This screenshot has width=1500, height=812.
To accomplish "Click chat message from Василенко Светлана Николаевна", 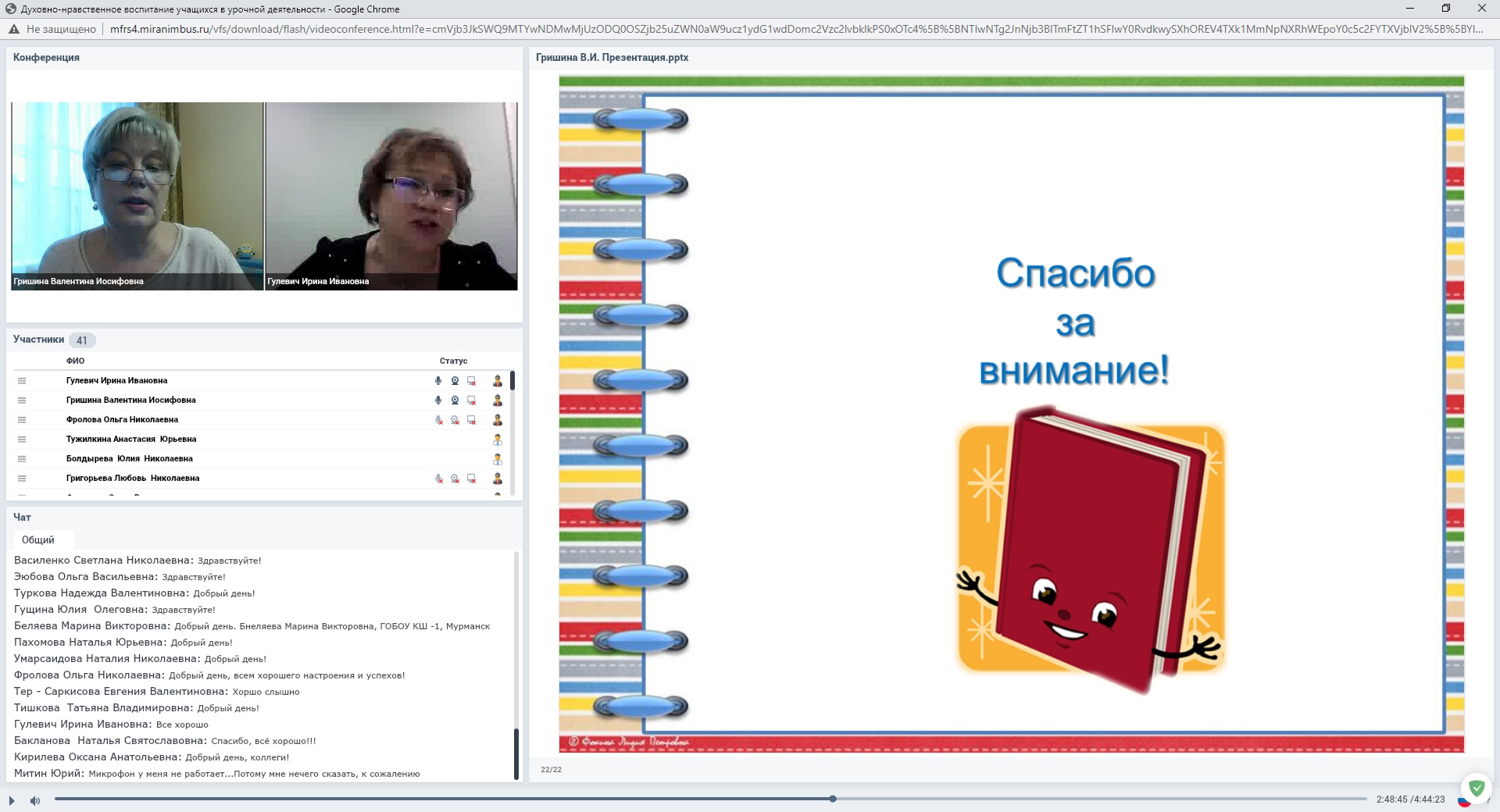I will (137, 561).
